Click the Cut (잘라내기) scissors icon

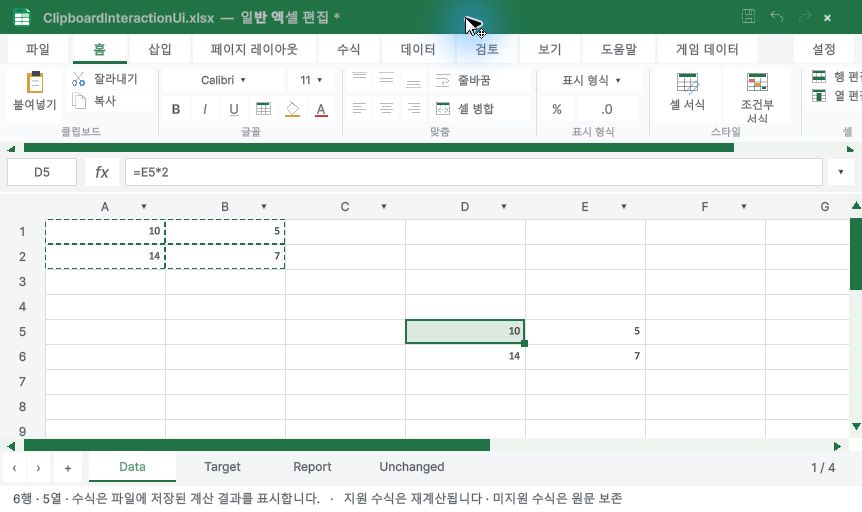tap(79, 79)
